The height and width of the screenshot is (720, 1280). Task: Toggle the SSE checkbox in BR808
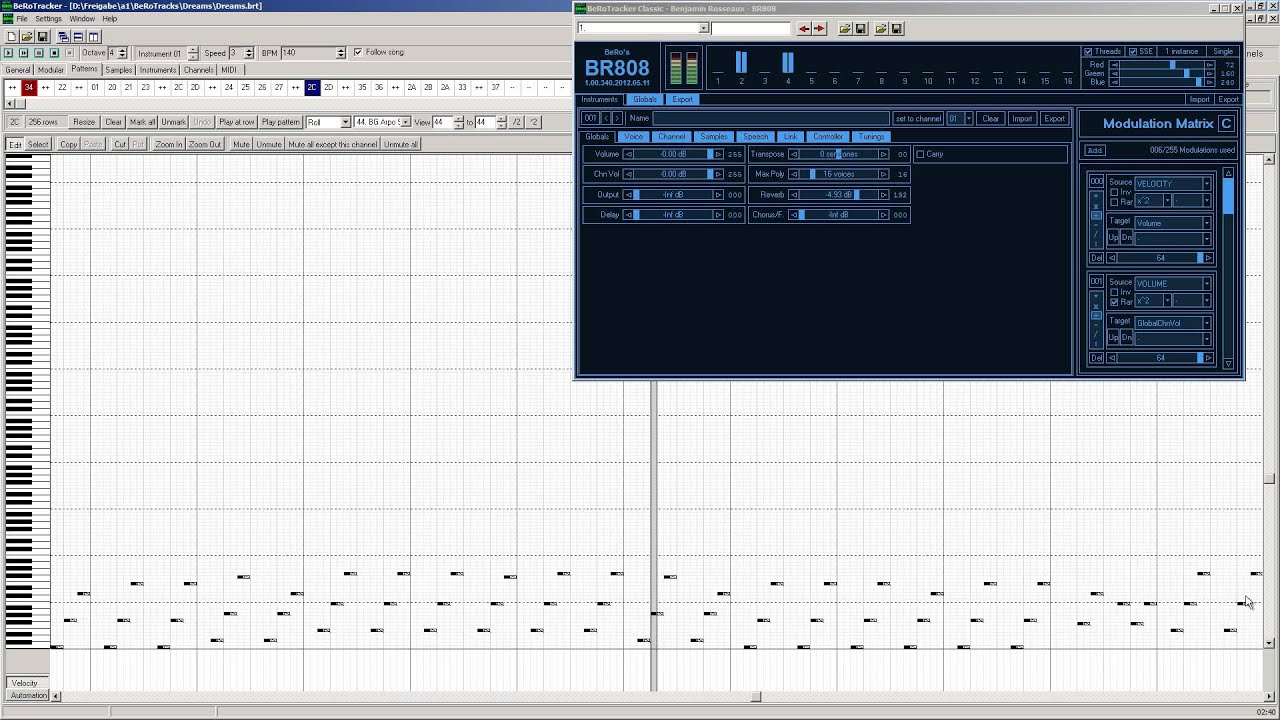1133,52
